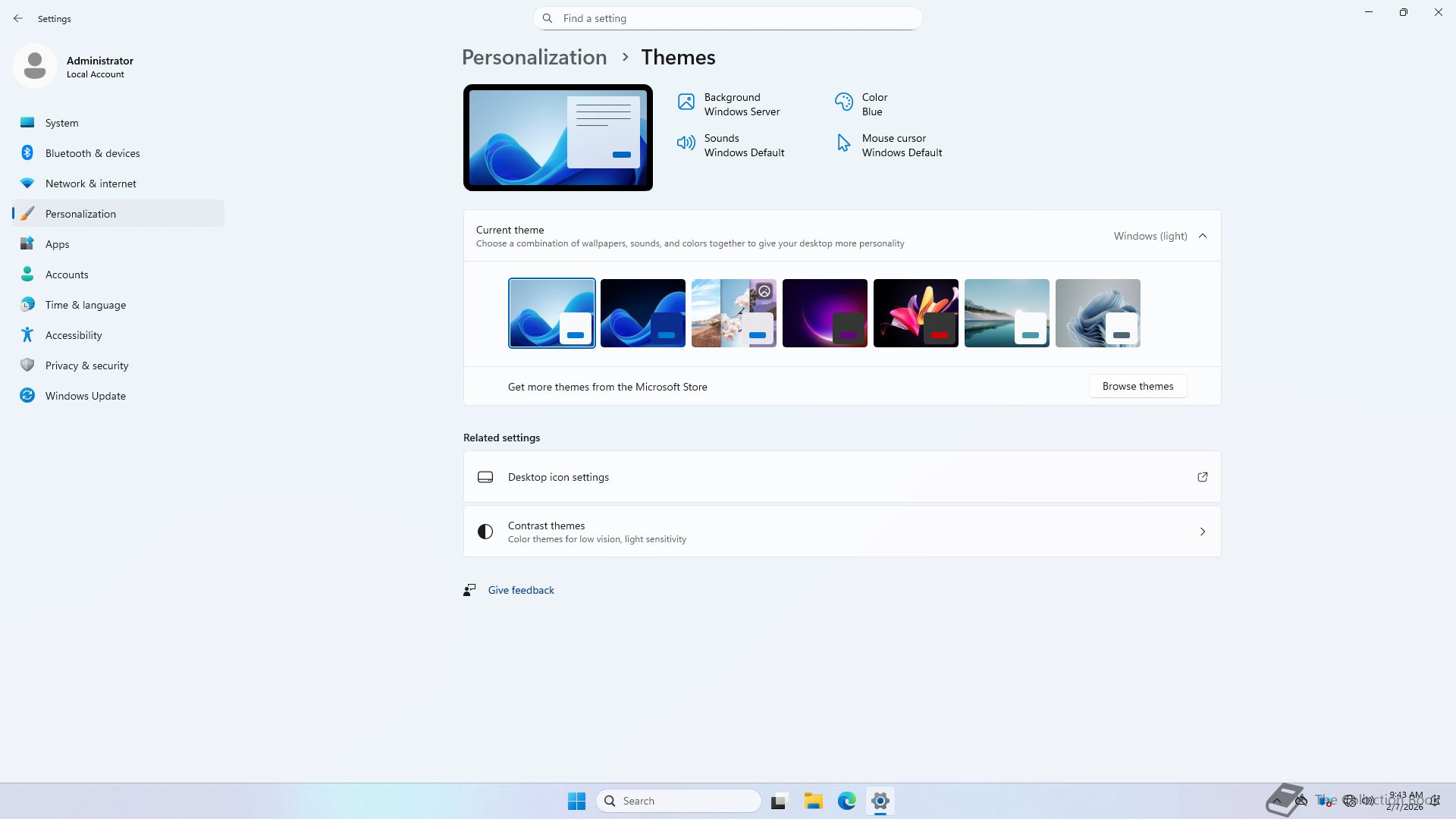Click Personalization in the breadcrumb

(534, 58)
